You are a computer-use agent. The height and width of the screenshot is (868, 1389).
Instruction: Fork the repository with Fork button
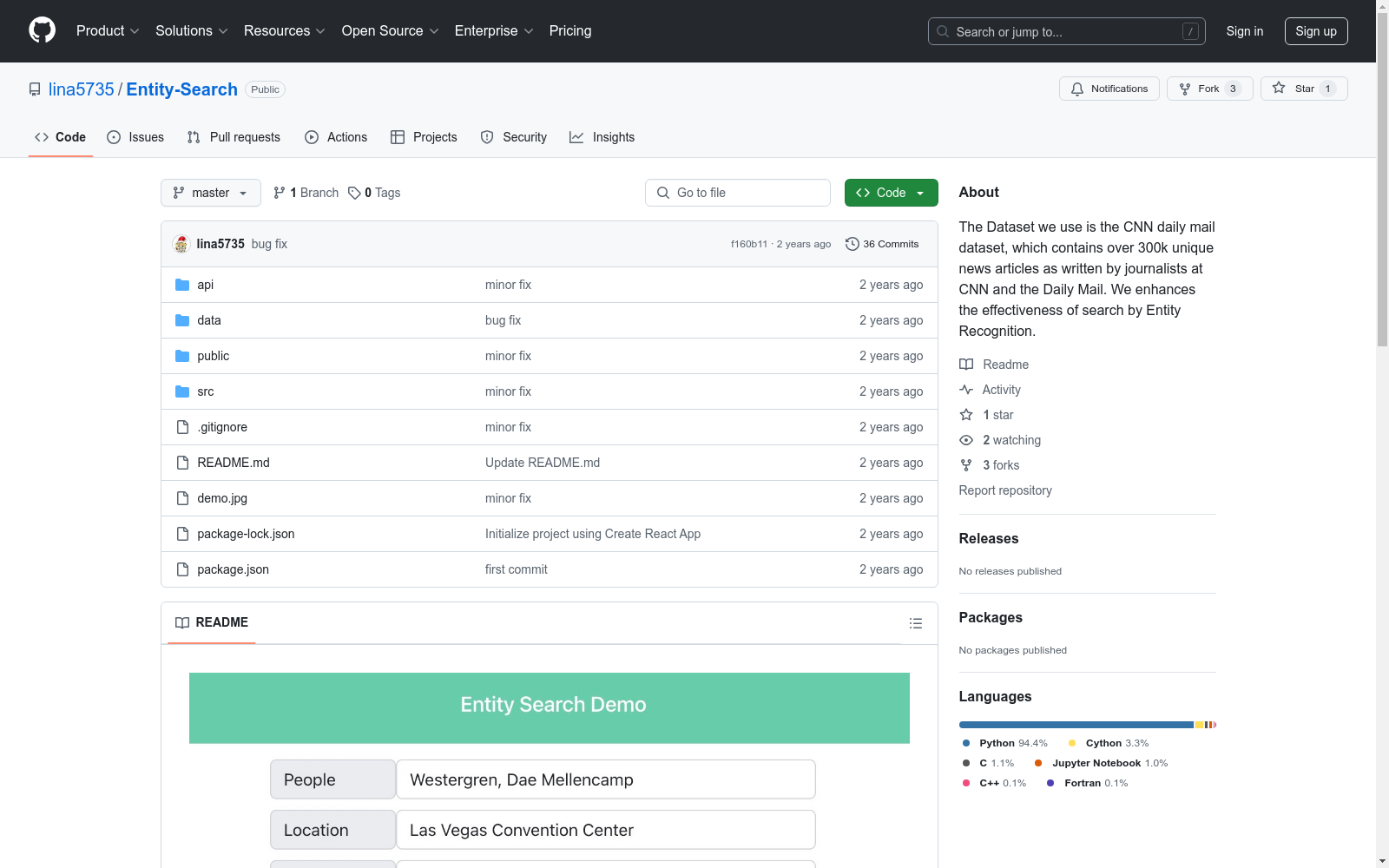1209,89
